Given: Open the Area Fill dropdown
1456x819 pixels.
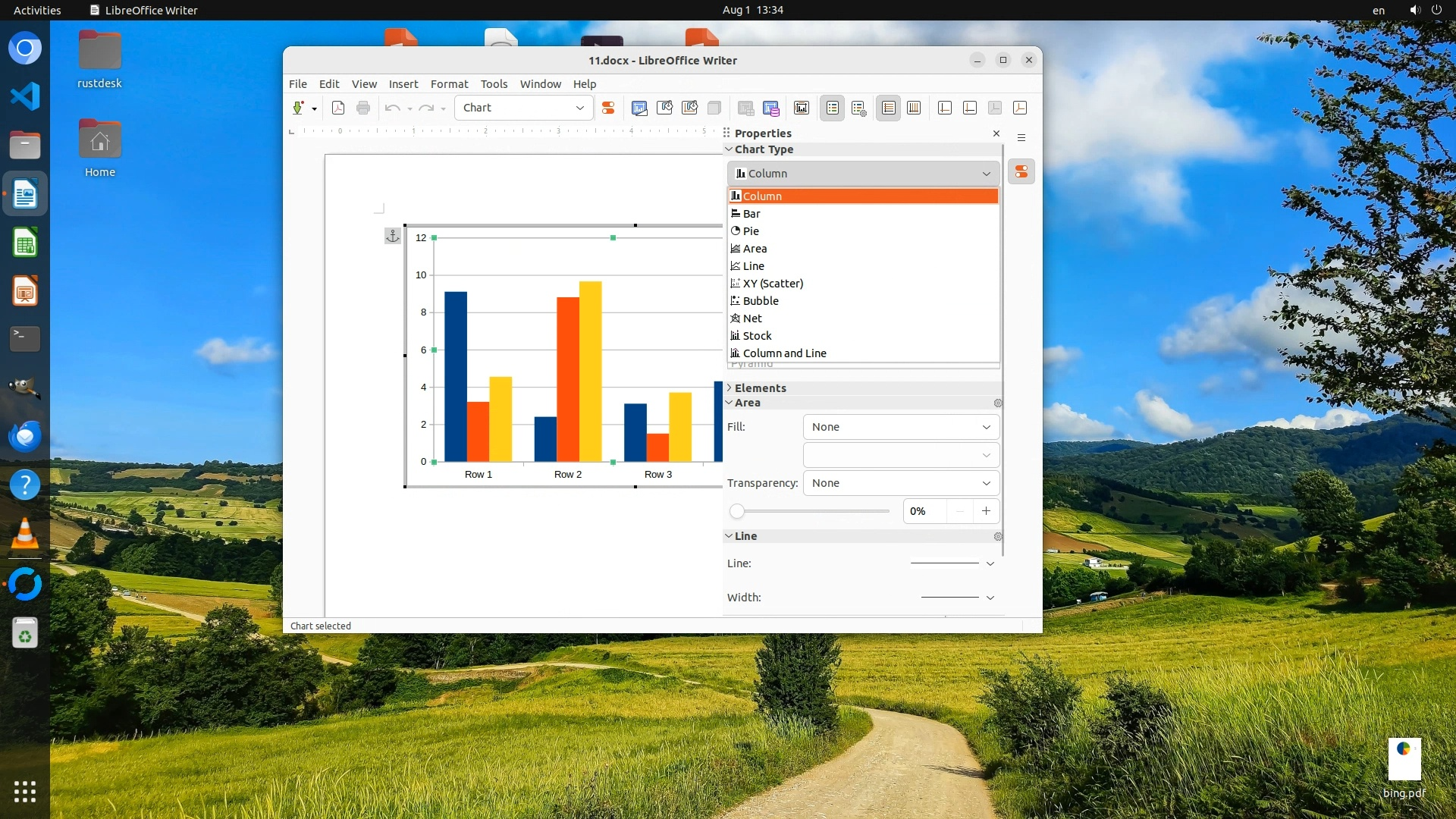Looking at the screenshot, I should [901, 427].
